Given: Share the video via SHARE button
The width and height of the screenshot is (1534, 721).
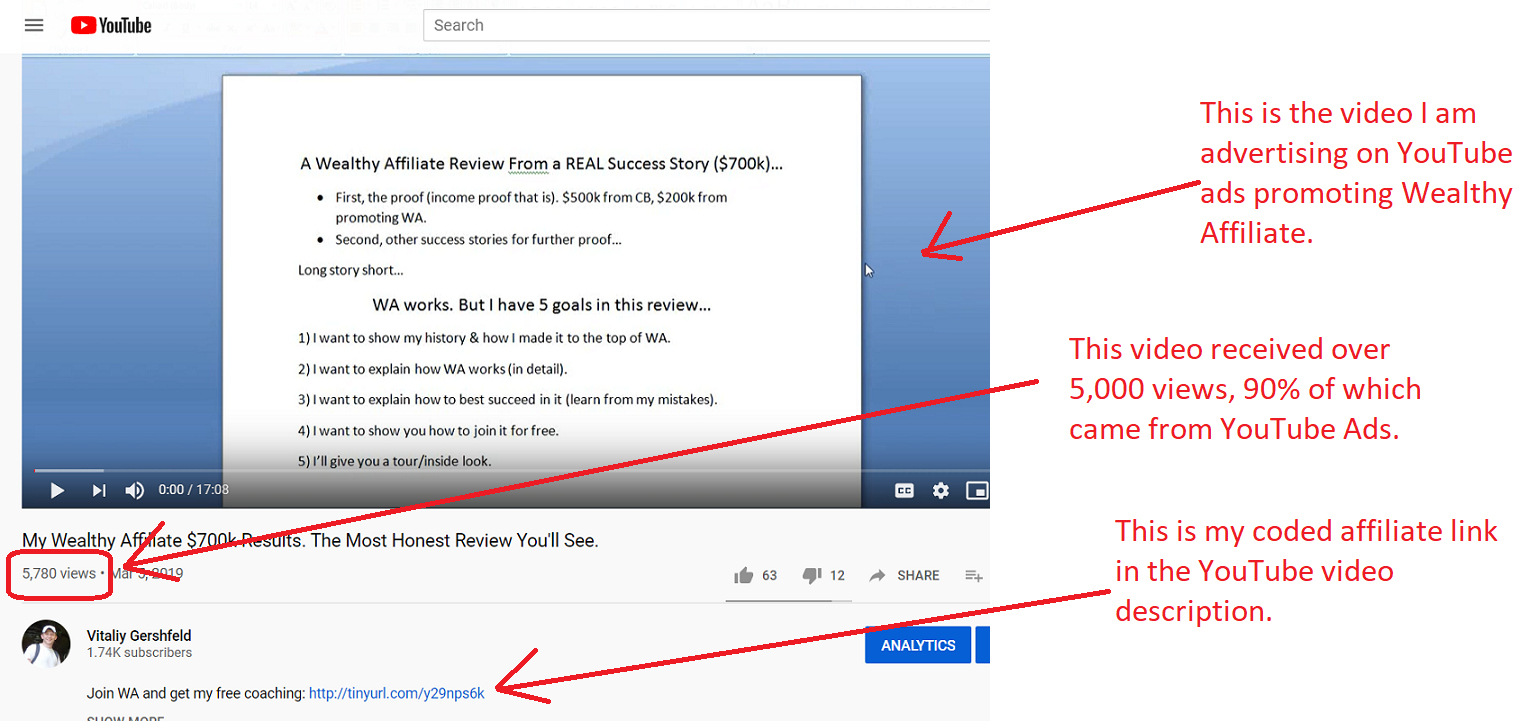Looking at the screenshot, I should pyautogui.click(x=904, y=575).
